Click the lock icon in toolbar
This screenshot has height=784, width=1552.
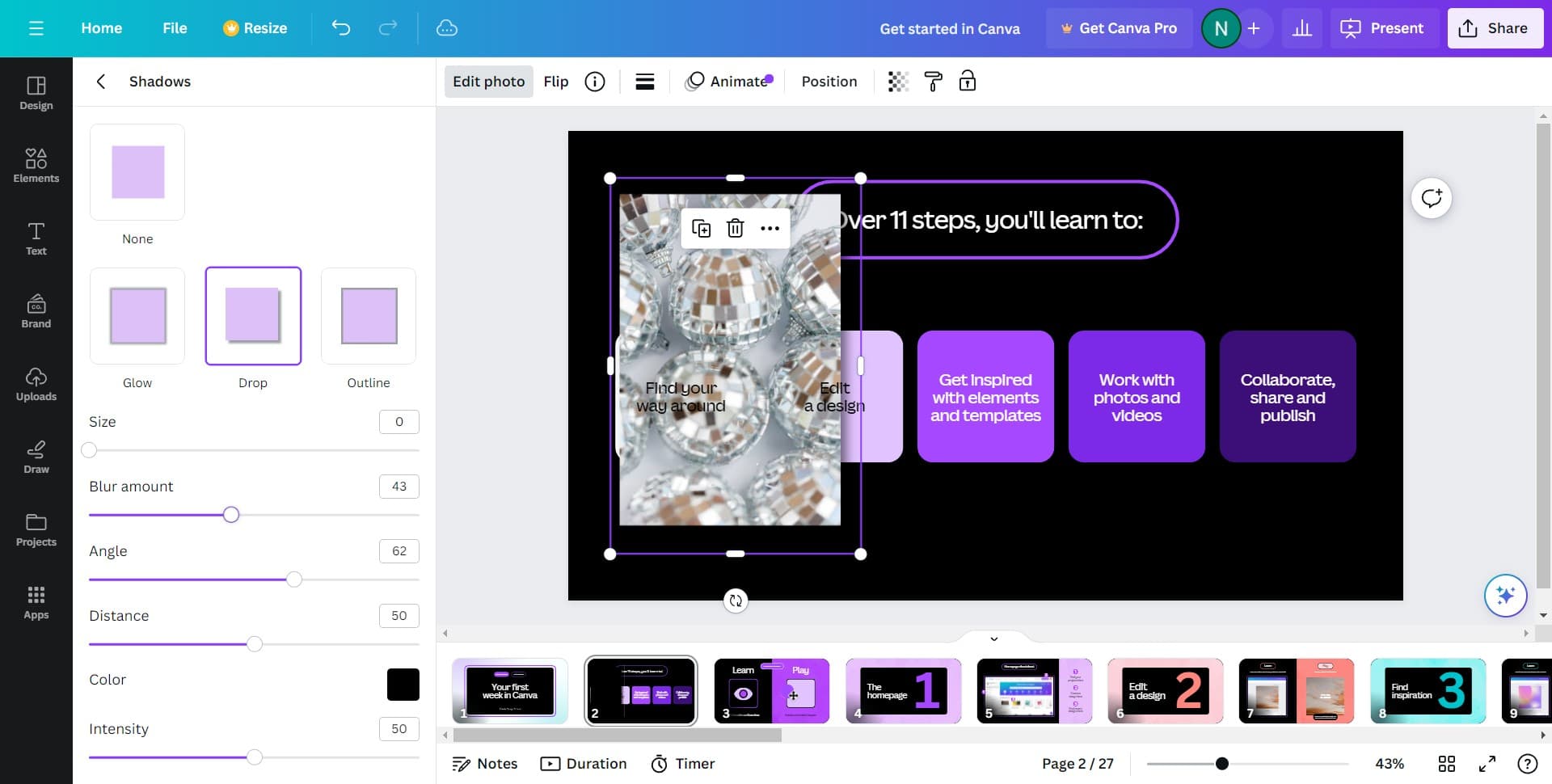point(968,82)
